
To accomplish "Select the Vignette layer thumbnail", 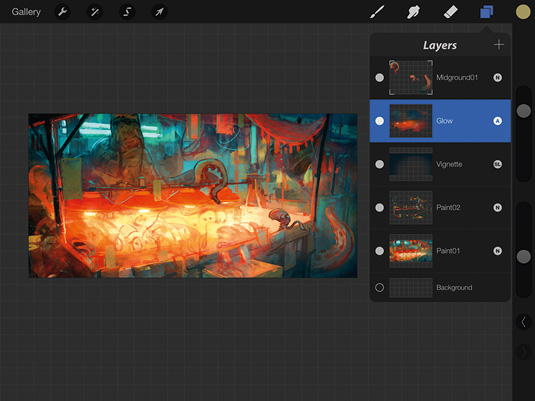I will tap(411, 164).
